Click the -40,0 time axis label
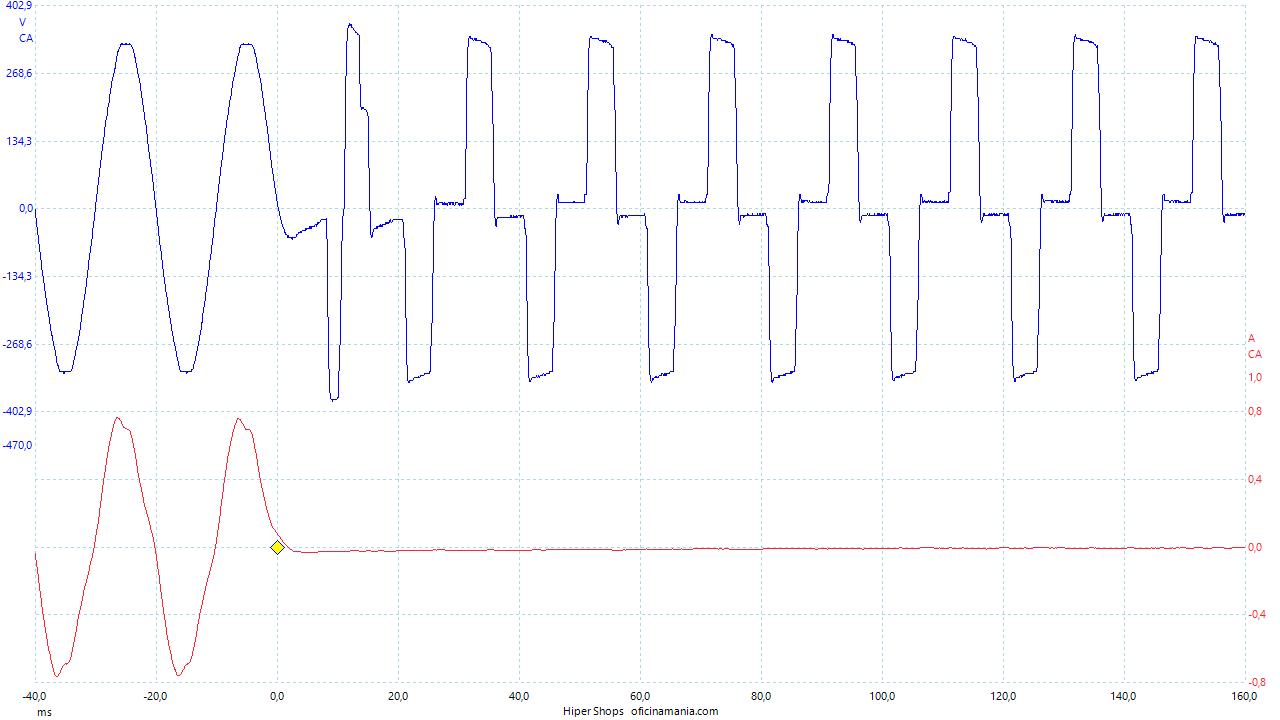Viewport: 1280px width, 720px height. (x=35, y=696)
